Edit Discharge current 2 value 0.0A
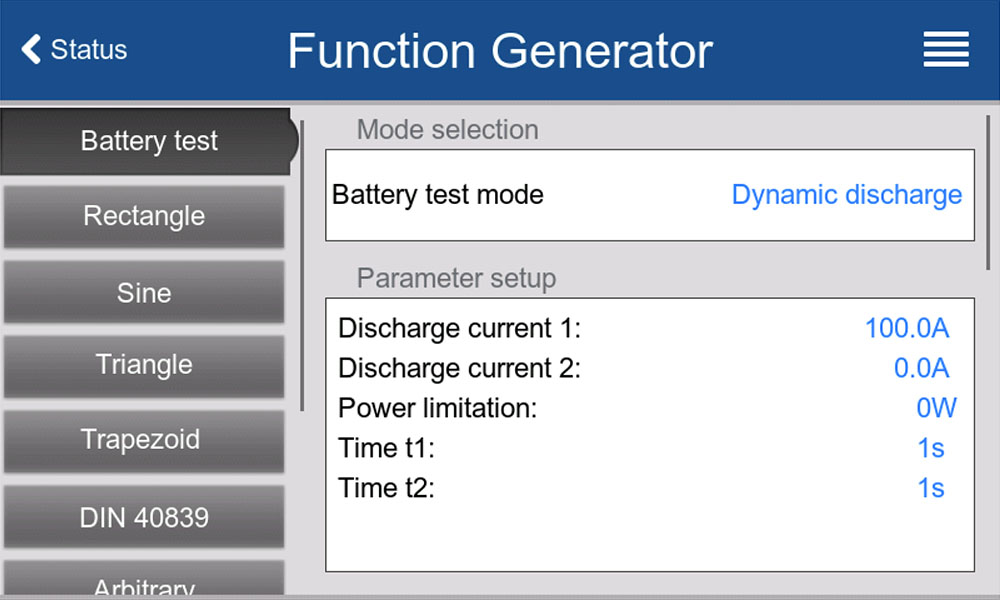The width and height of the screenshot is (1000, 600). coord(921,368)
